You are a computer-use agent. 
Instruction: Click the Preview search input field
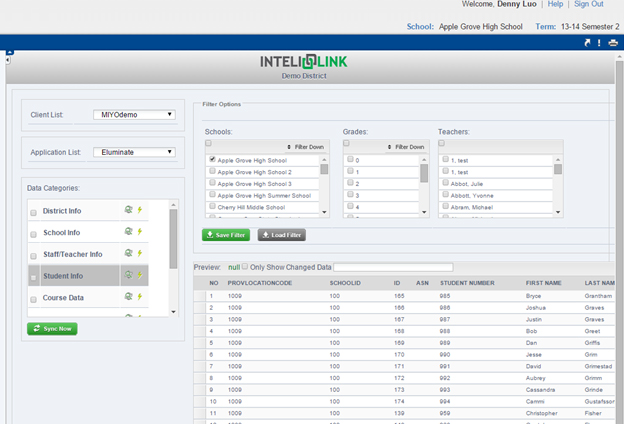tap(393, 267)
